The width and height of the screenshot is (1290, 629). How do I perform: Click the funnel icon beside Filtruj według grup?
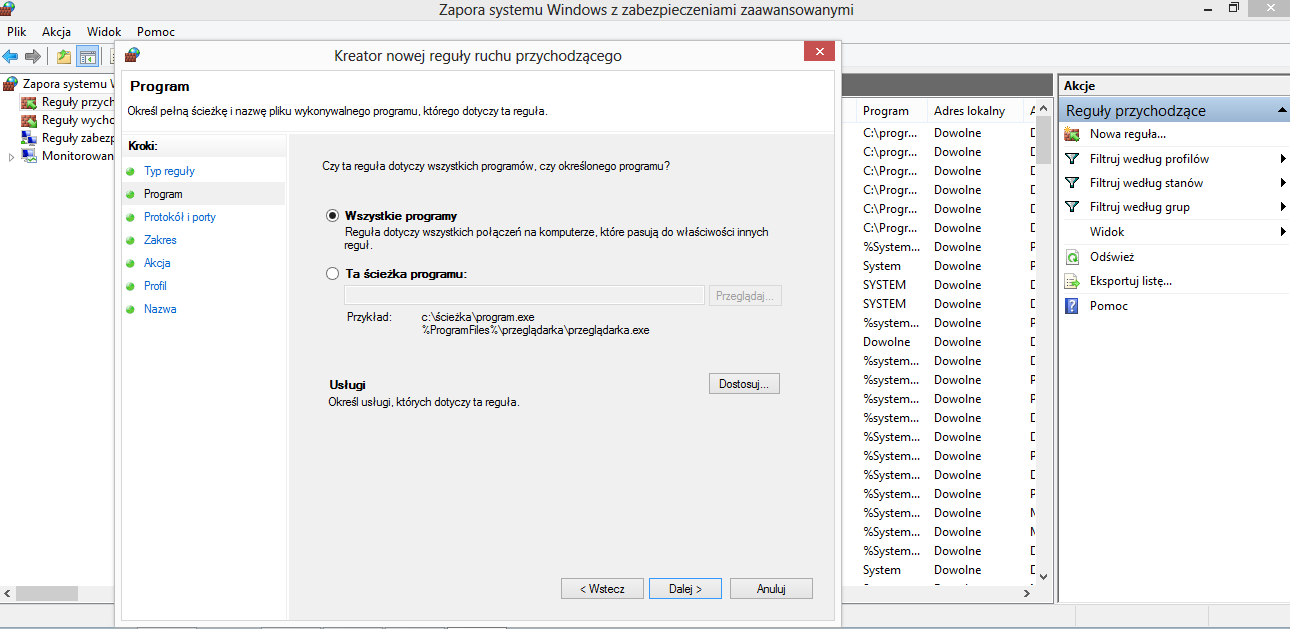pos(1072,207)
